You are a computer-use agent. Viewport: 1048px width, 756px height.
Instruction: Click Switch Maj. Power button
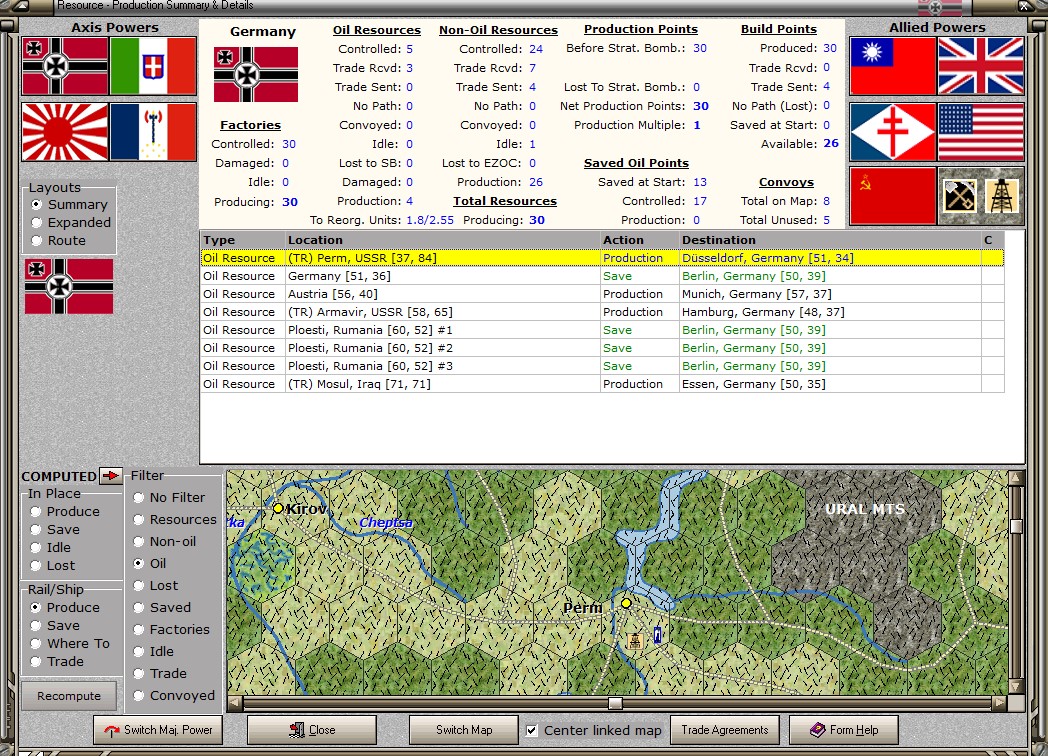pos(158,730)
